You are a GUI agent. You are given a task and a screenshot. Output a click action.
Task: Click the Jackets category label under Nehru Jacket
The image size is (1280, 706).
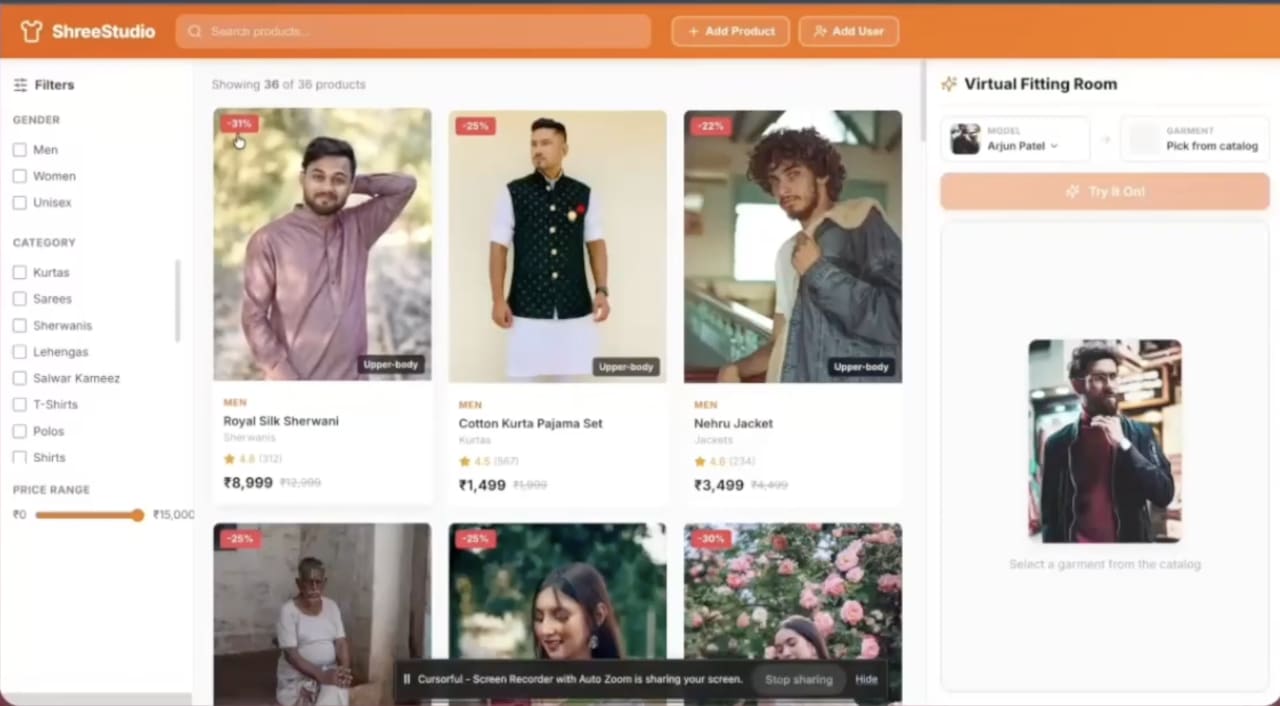pyautogui.click(x=714, y=440)
